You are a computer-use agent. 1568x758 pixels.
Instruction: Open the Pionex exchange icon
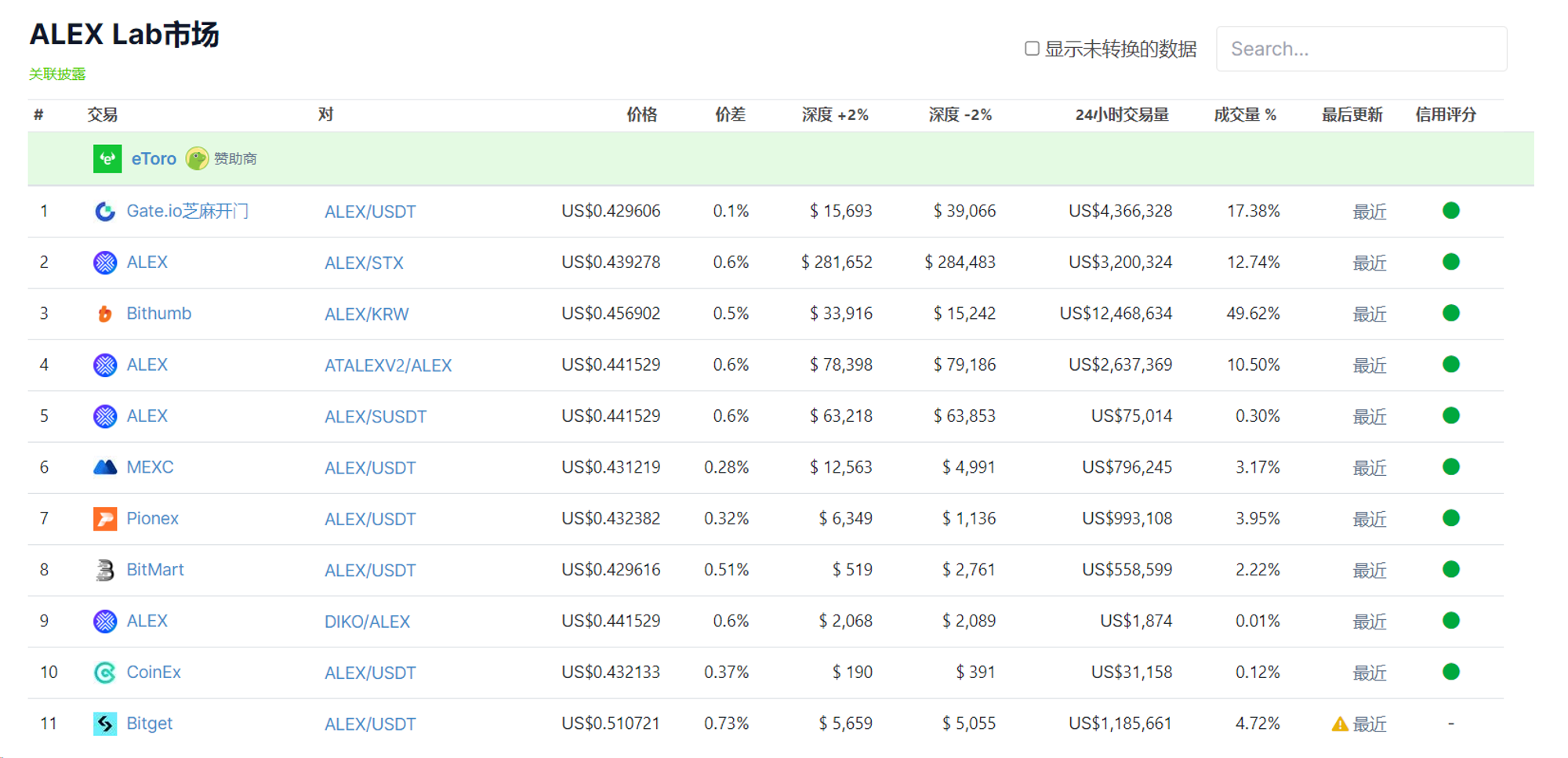106,518
